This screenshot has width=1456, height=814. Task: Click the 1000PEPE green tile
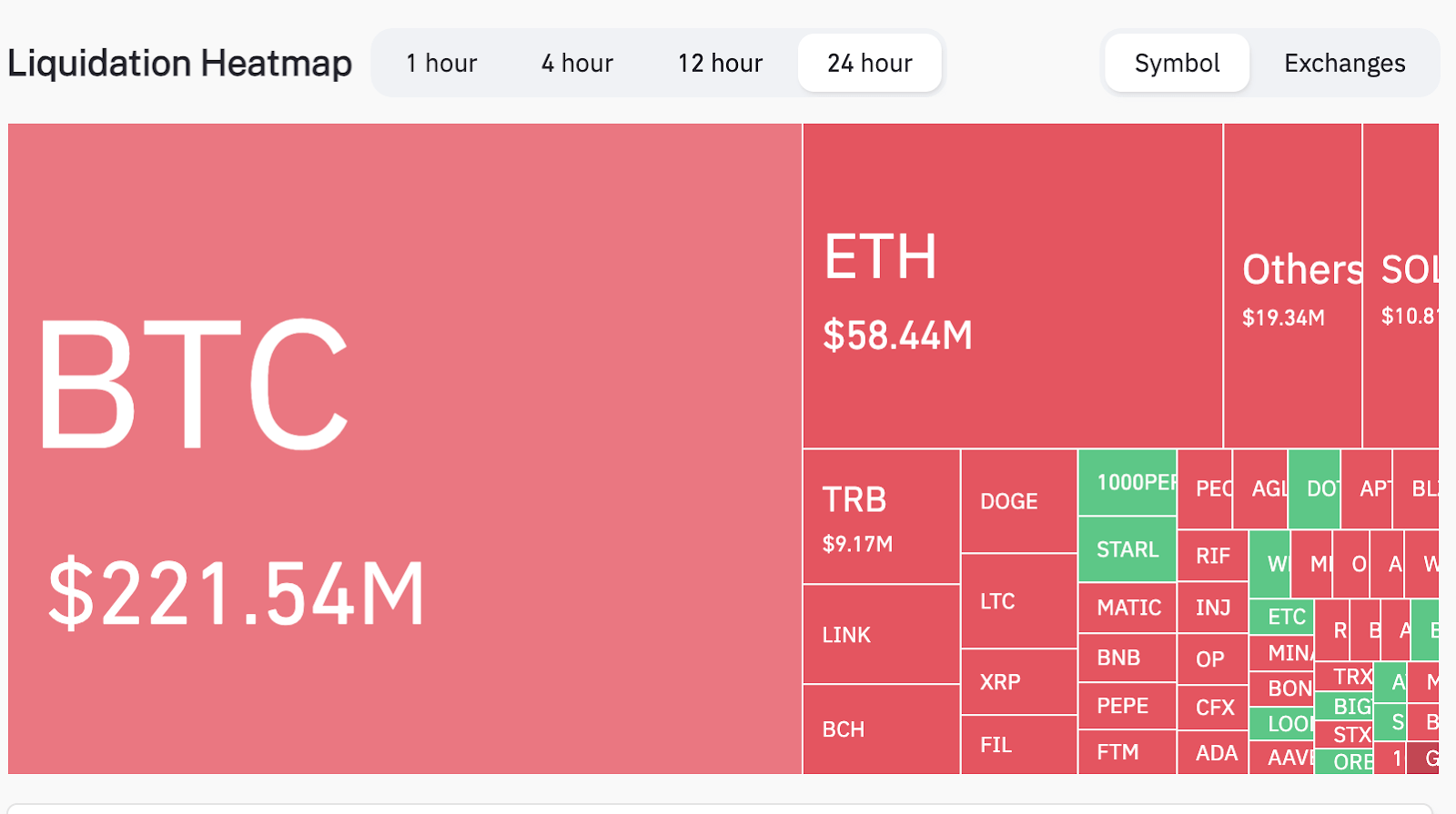click(x=1127, y=483)
